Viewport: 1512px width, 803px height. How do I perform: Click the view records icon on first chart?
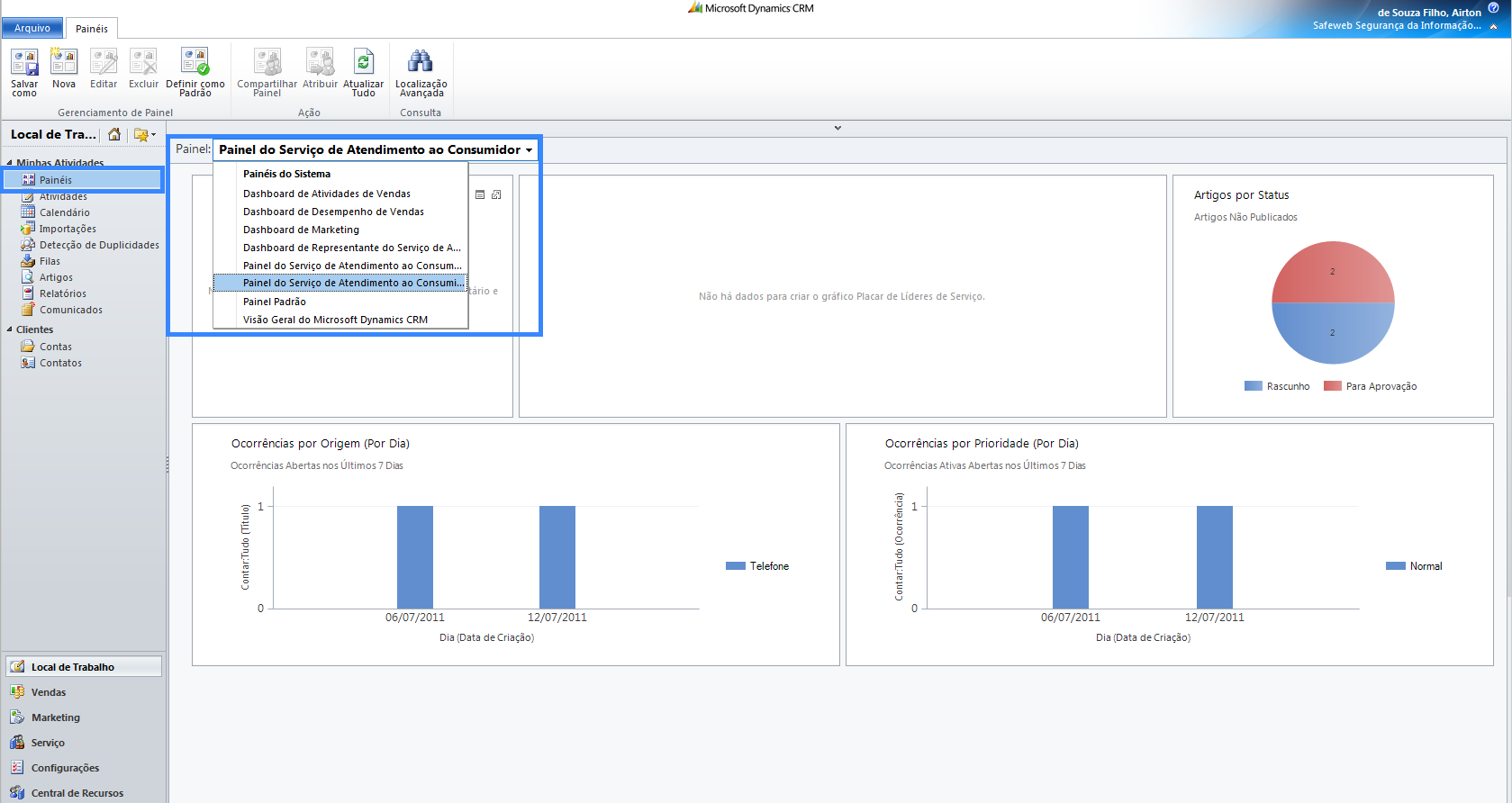[x=480, y=194]
